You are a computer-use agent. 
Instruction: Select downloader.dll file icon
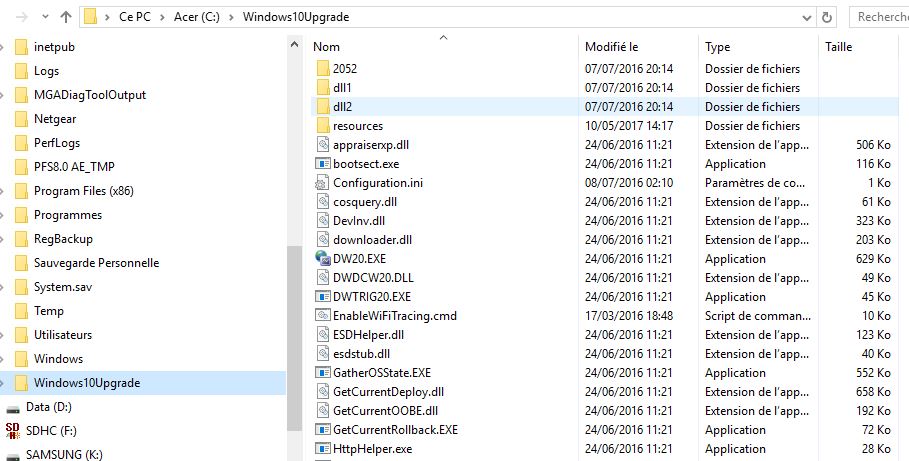323,239
